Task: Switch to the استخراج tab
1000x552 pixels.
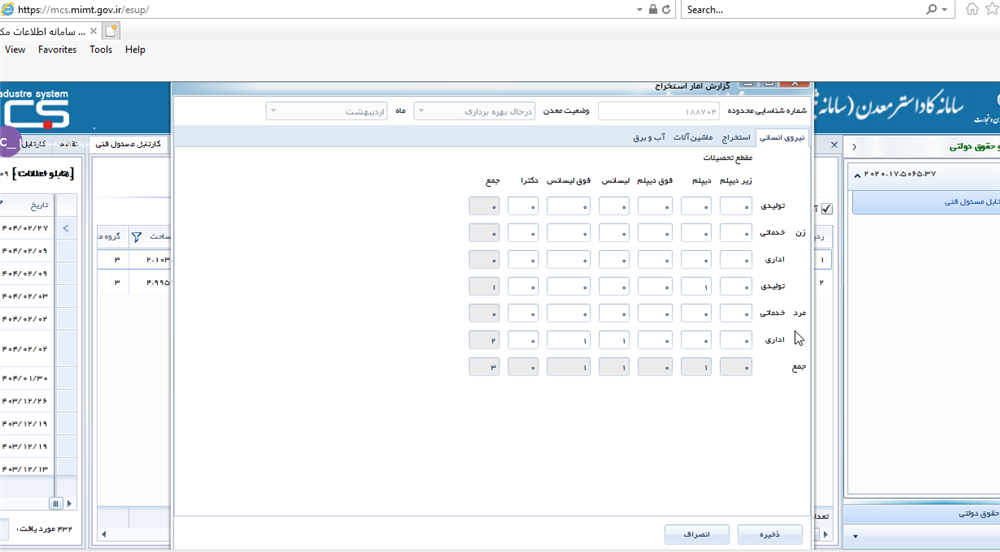Action: coord(736,138)
